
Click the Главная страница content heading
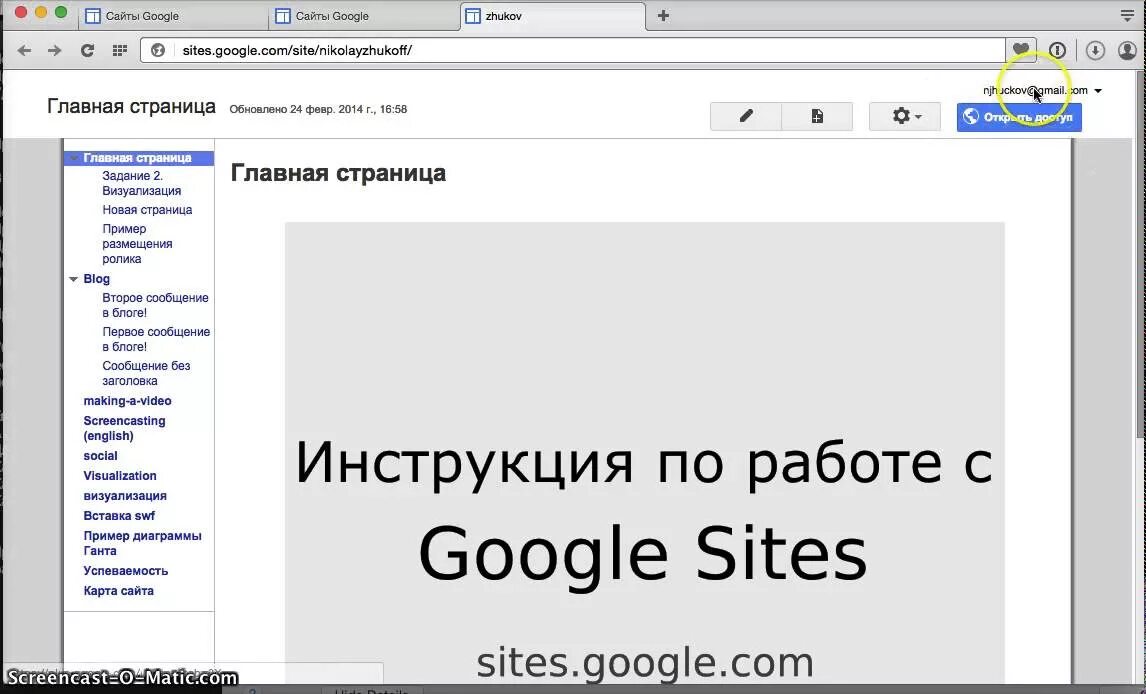pos(338,173)
